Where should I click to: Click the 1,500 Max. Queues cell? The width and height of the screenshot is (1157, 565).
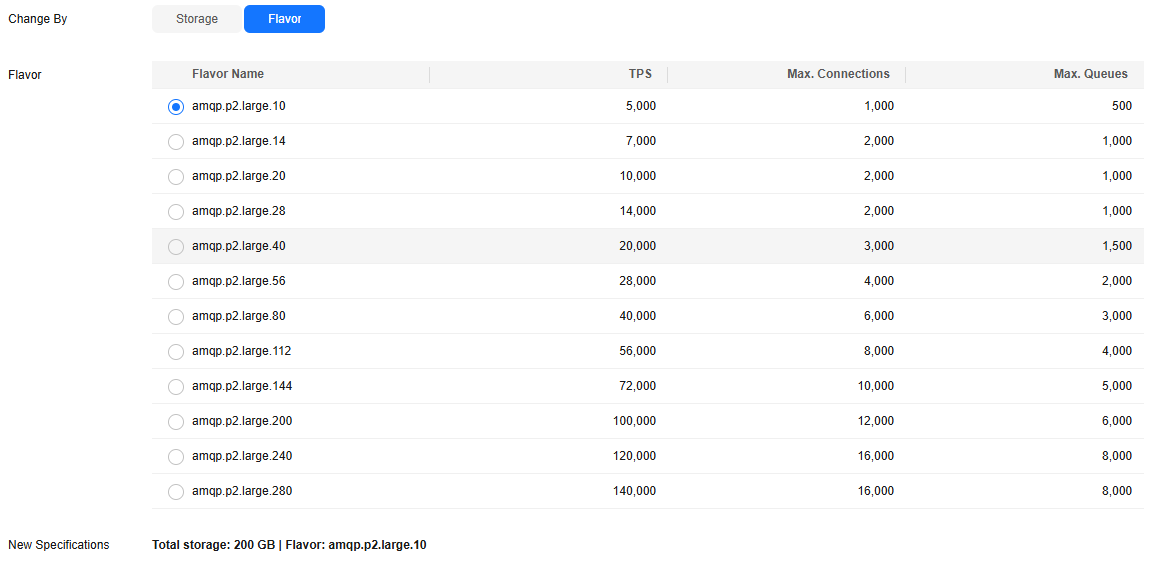1117,246
